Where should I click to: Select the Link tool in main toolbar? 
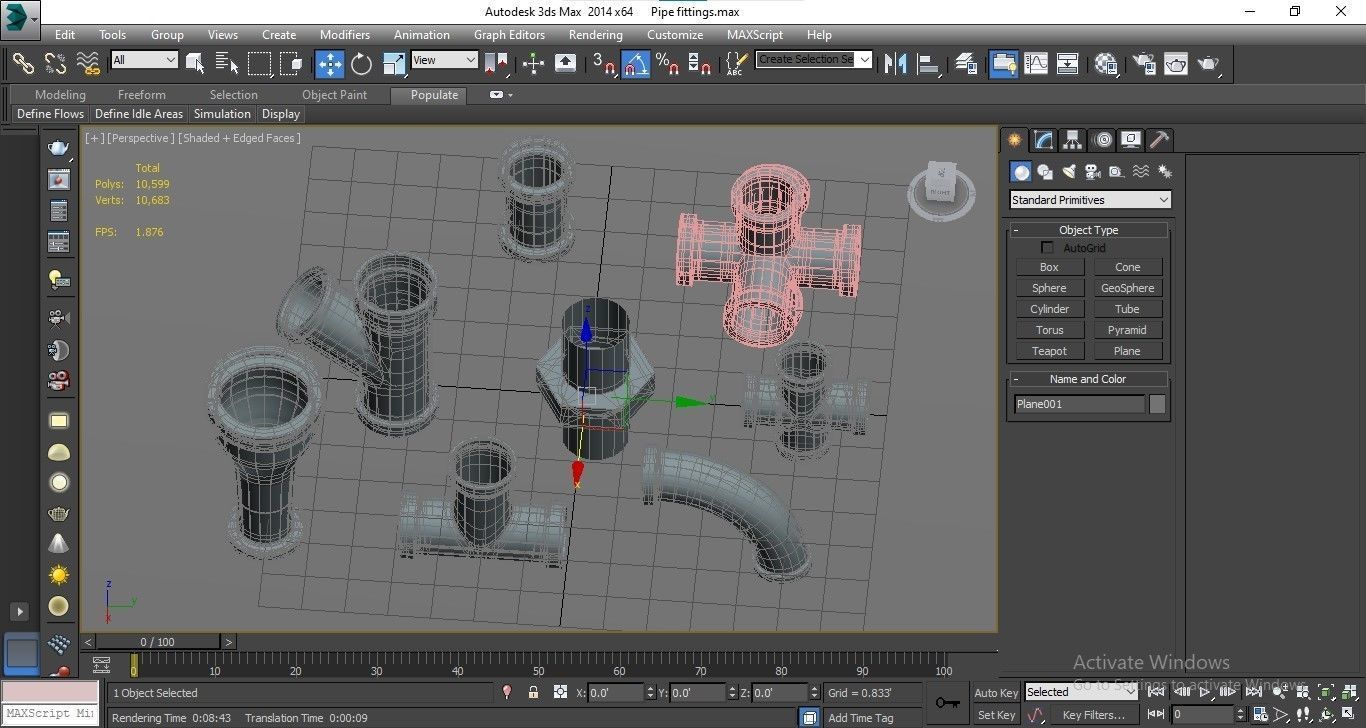click(x=23, y=64)
